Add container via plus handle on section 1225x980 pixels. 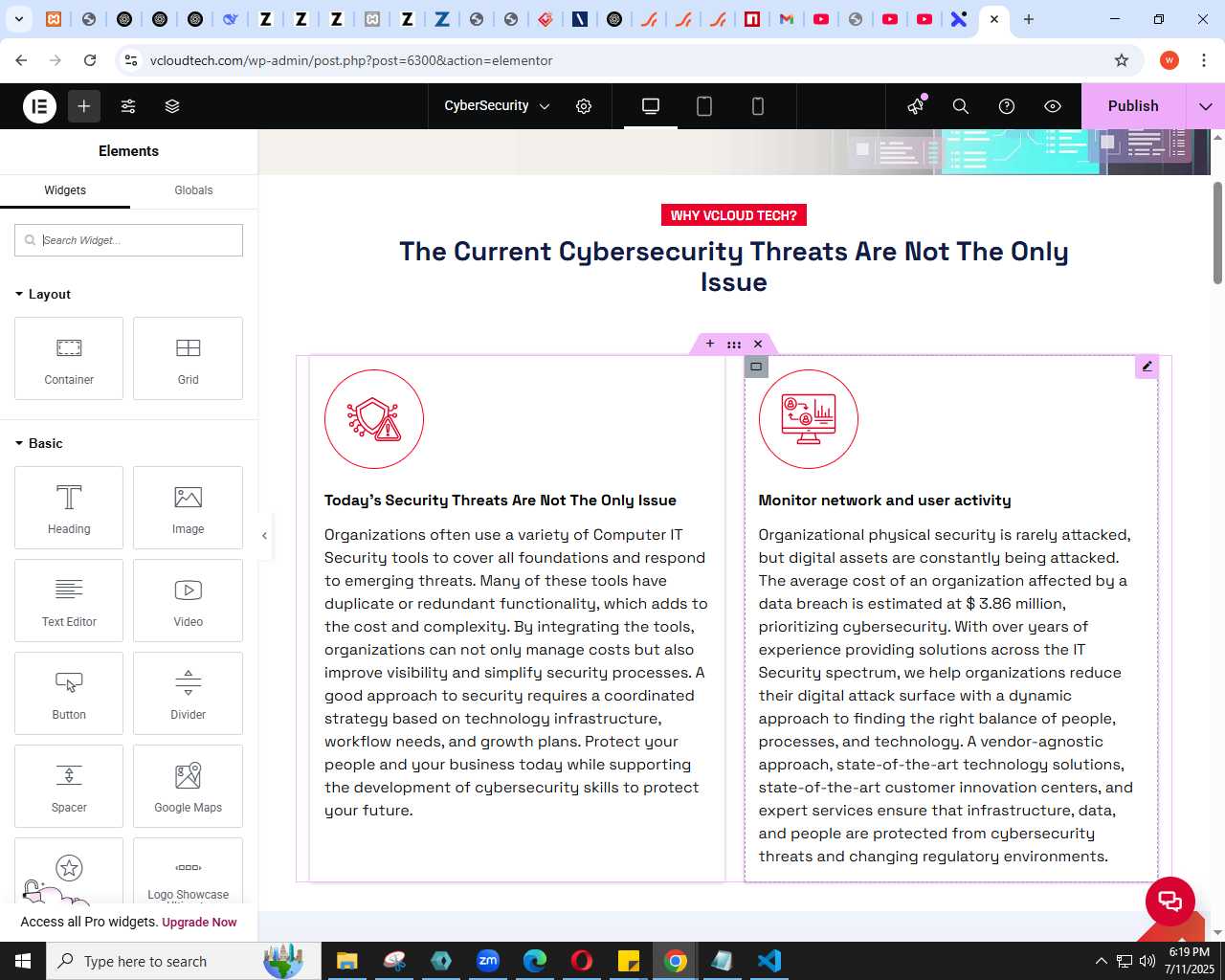click(x=710, y=345)
